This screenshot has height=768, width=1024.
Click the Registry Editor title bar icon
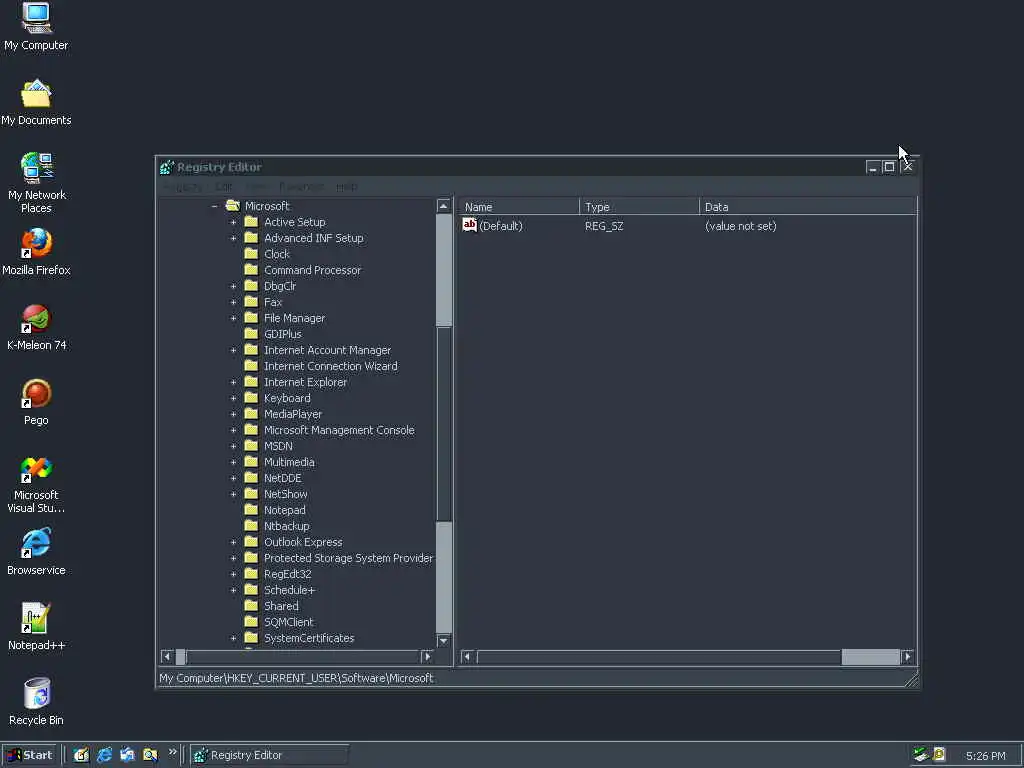coord(167,167)
